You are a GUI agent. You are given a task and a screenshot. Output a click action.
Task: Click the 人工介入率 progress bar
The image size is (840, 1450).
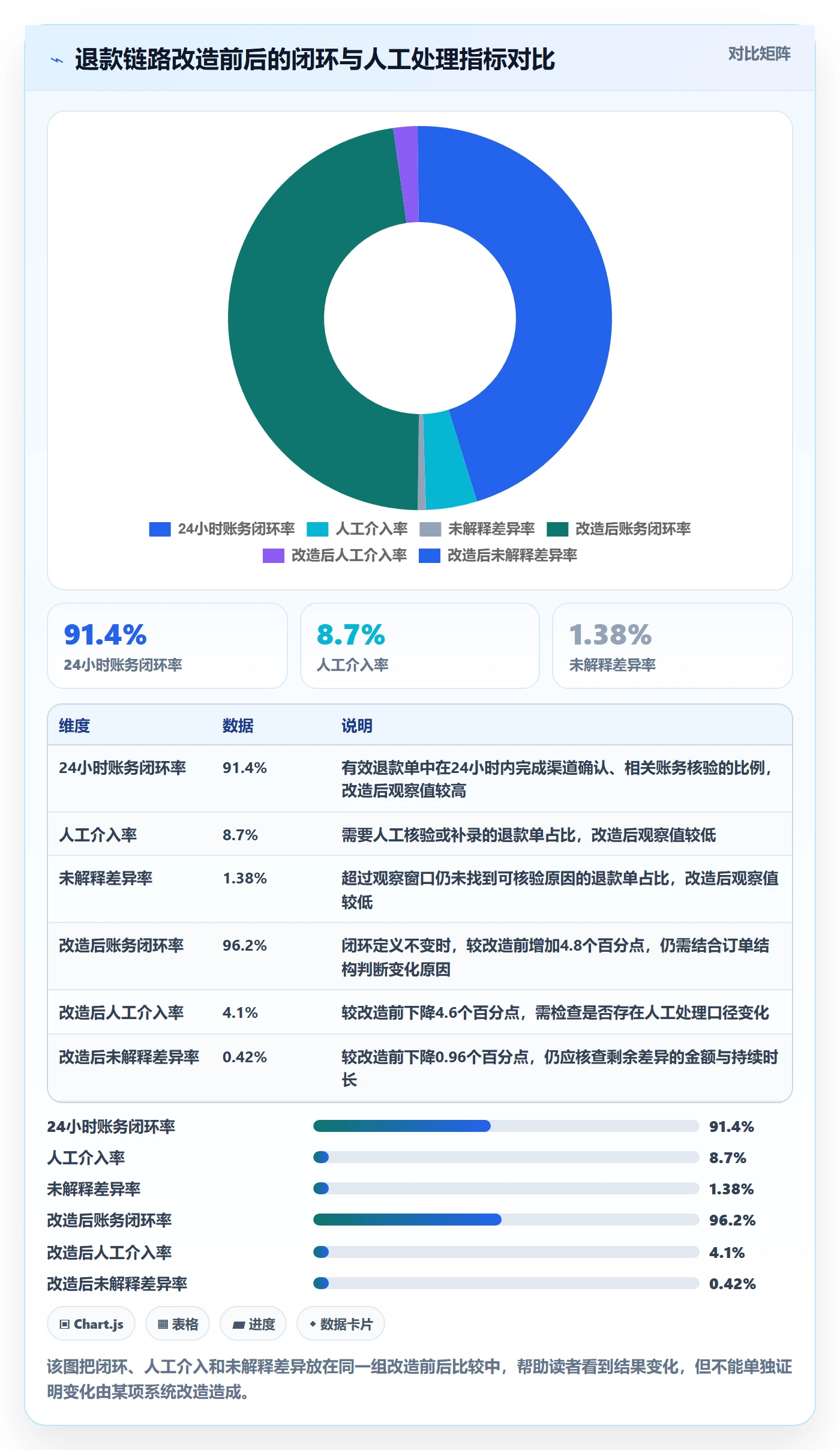(506, 1157)
